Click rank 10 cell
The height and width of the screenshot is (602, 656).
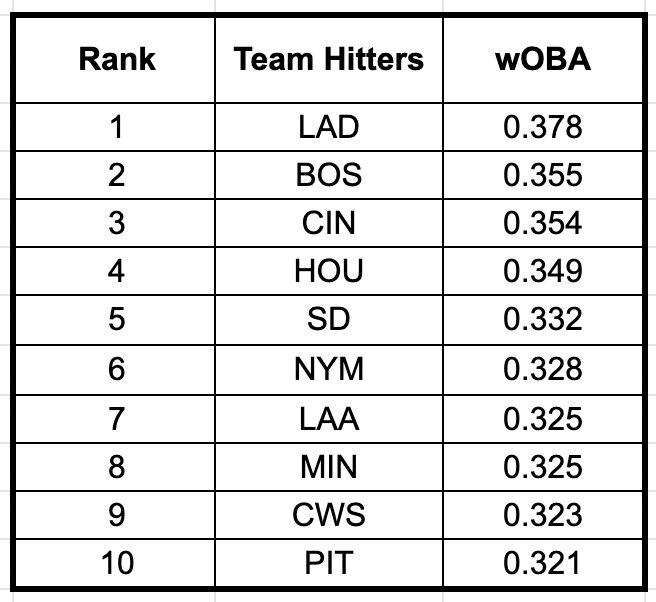(x=117, y=563)
